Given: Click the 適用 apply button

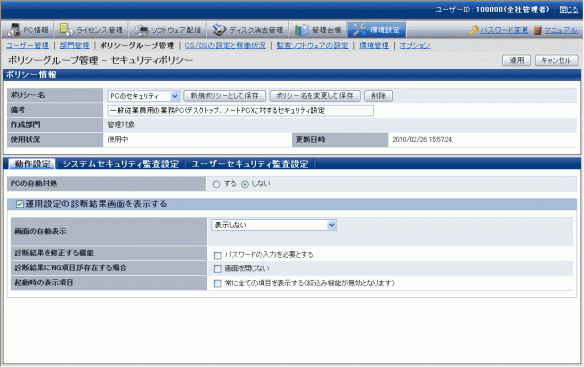Looking at the screenshot, I should coord(516,60).
